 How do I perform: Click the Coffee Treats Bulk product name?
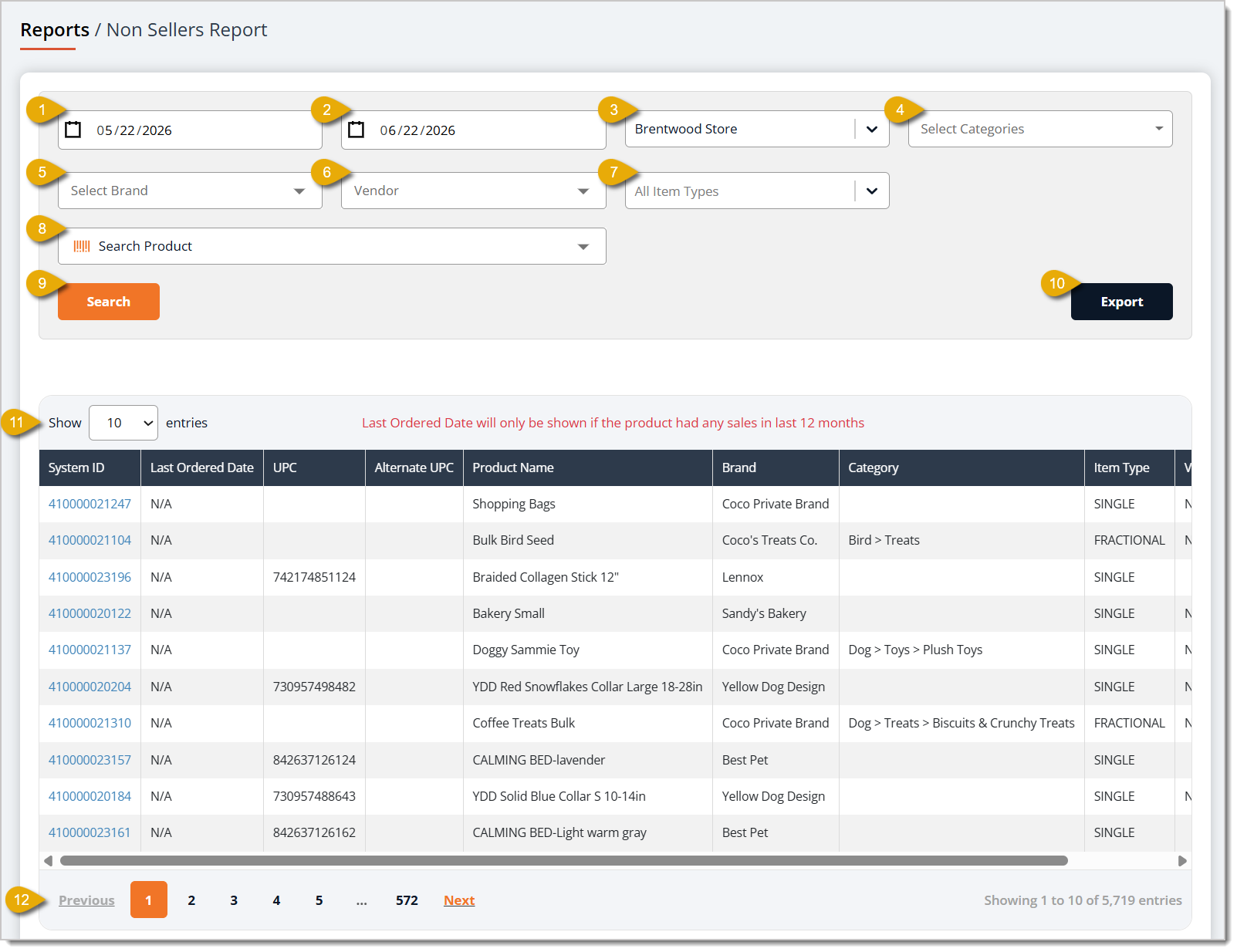pos(524,723)
